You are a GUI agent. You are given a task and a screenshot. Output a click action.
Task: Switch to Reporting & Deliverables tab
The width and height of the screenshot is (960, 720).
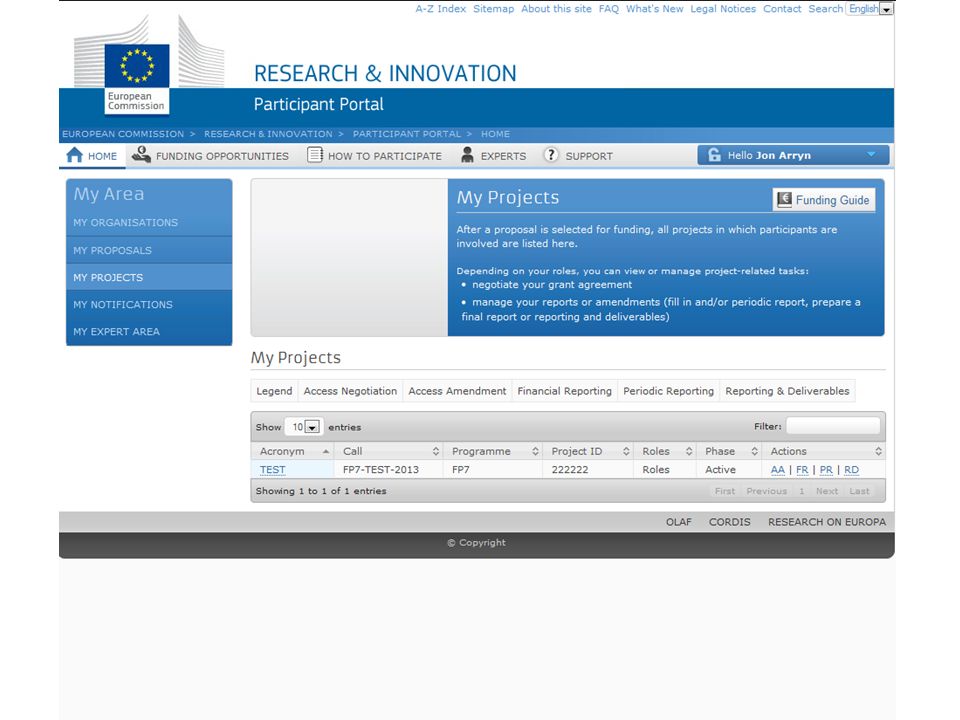click(x=787, y=391)
